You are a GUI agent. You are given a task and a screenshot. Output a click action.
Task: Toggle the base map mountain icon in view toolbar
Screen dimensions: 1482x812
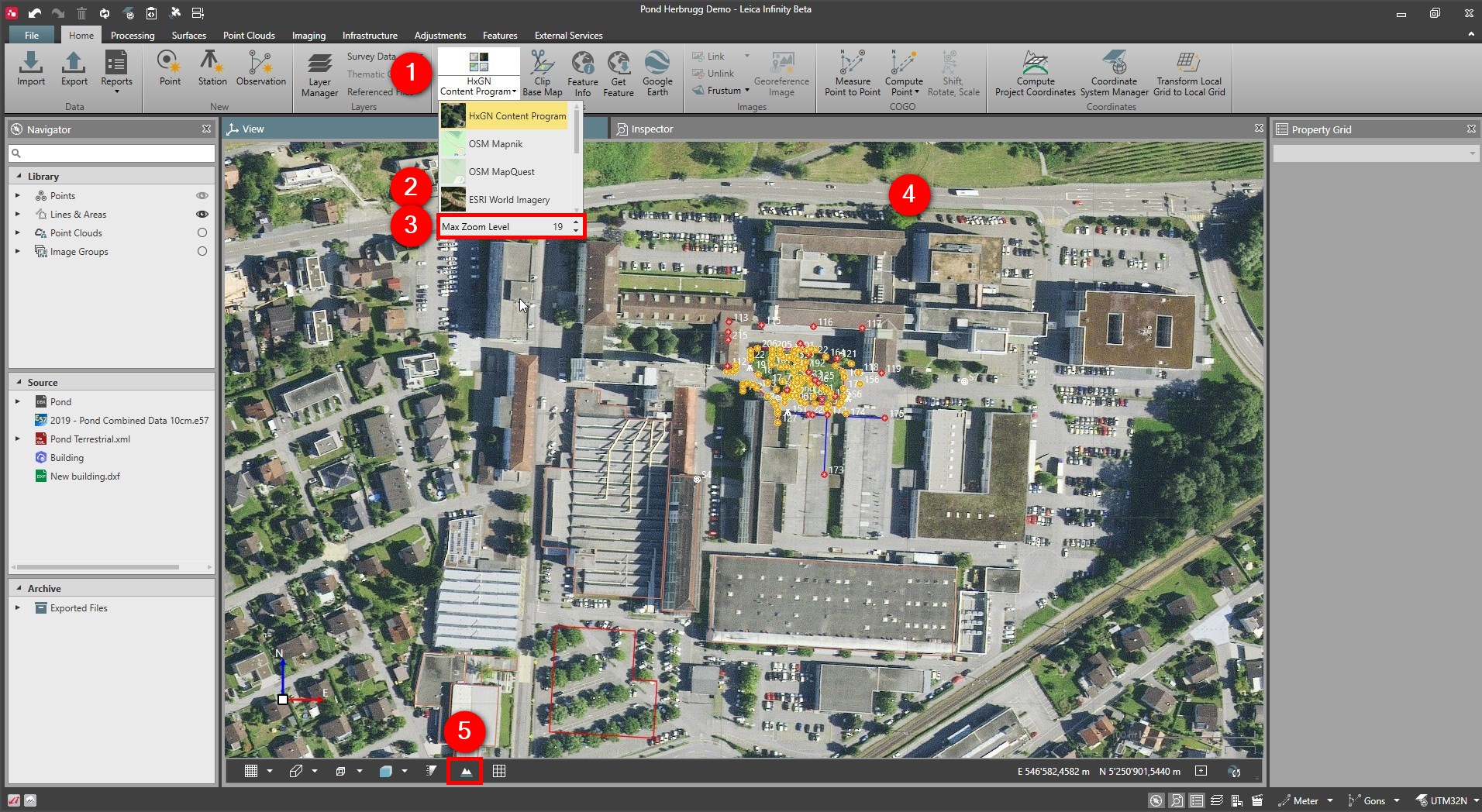(x=466, y=771)
